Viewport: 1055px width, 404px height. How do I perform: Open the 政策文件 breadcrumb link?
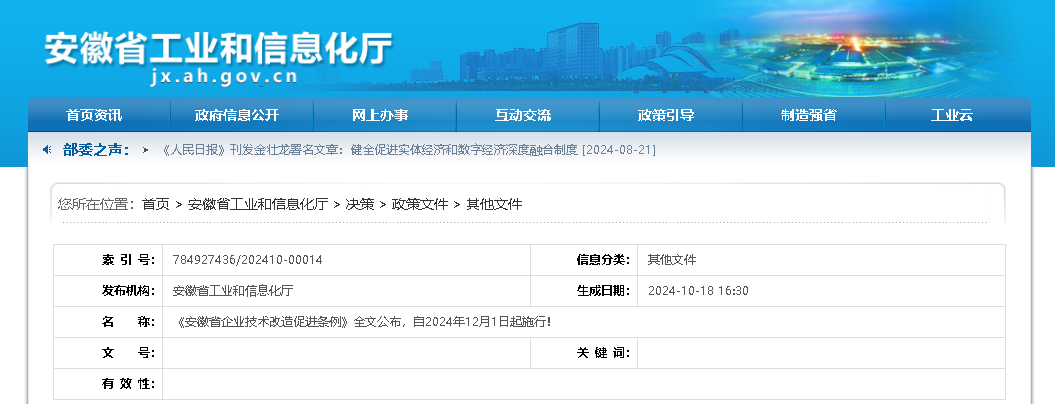point(420,204)
